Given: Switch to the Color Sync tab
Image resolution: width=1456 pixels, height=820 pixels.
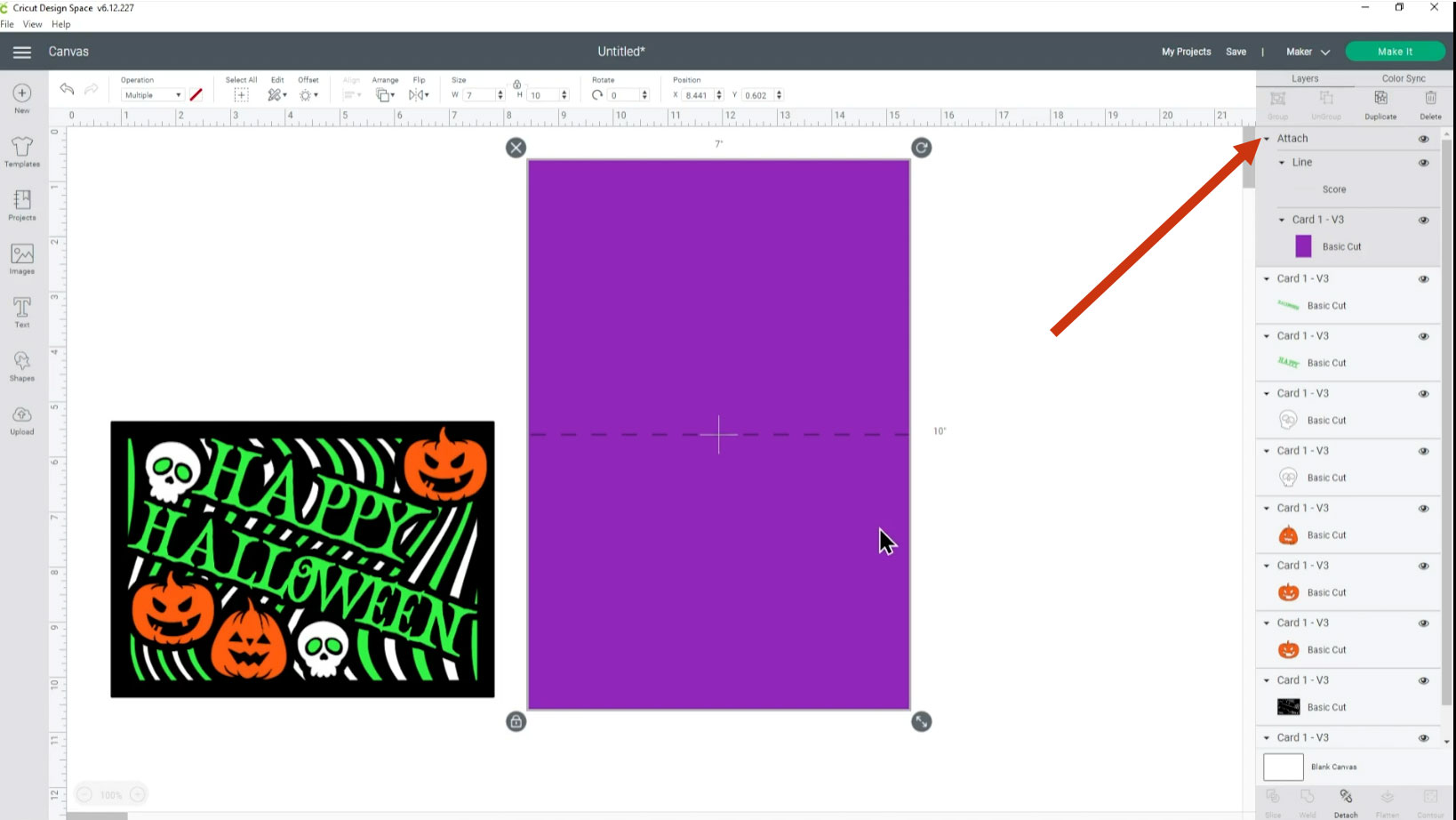Looking at the screenshot, I should coord(1403,78).
